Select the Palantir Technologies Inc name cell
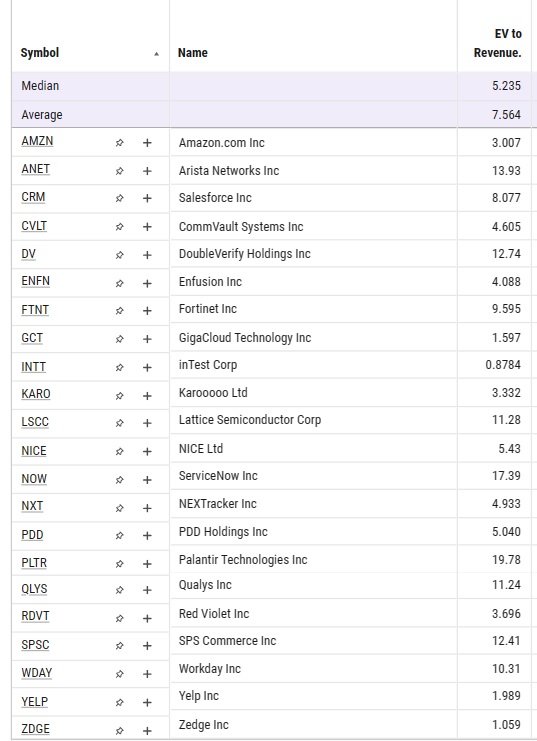The width and height of the screenshot is (537, 741). pos(243,560)
